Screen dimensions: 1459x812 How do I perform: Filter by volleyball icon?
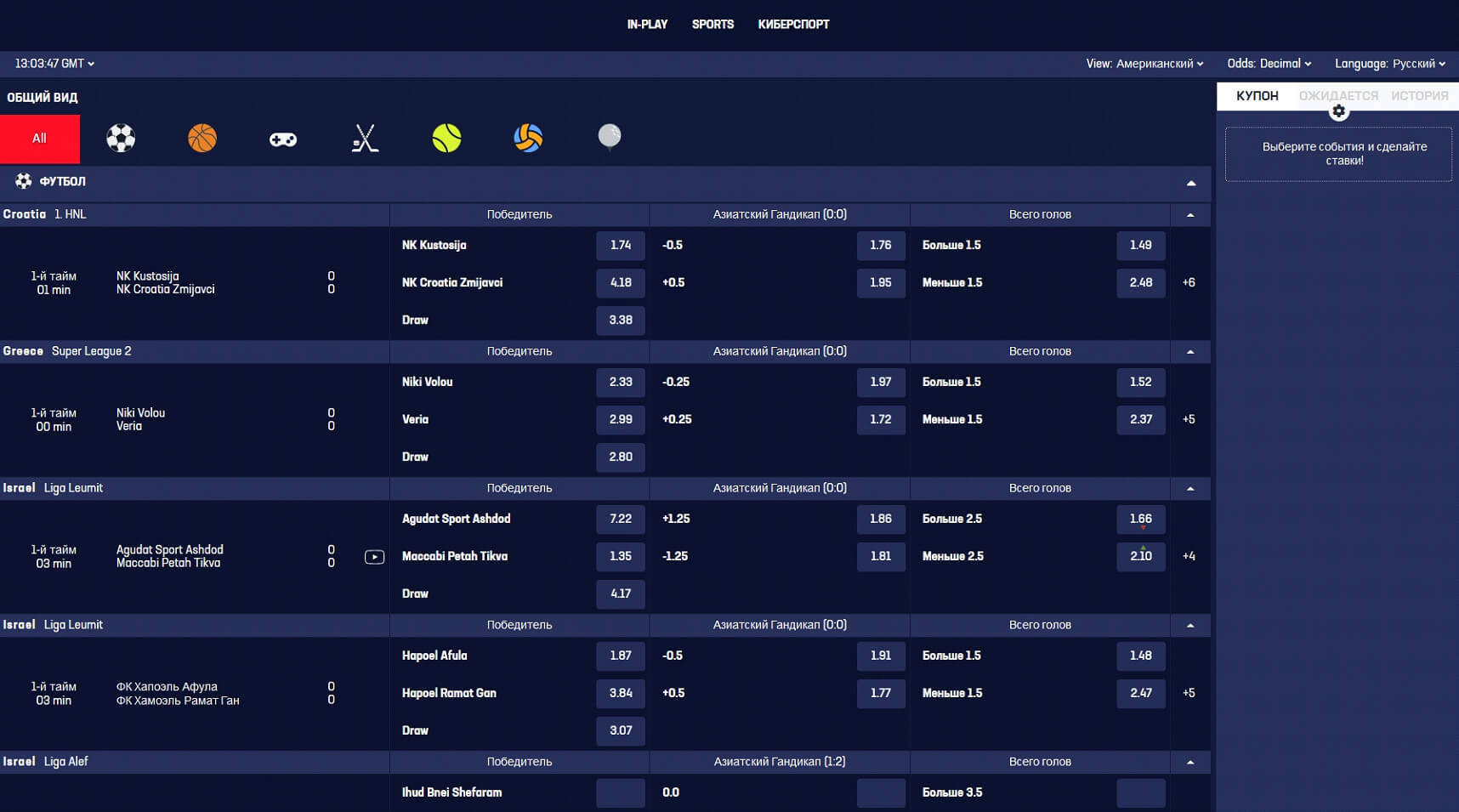tap(528, 138)
